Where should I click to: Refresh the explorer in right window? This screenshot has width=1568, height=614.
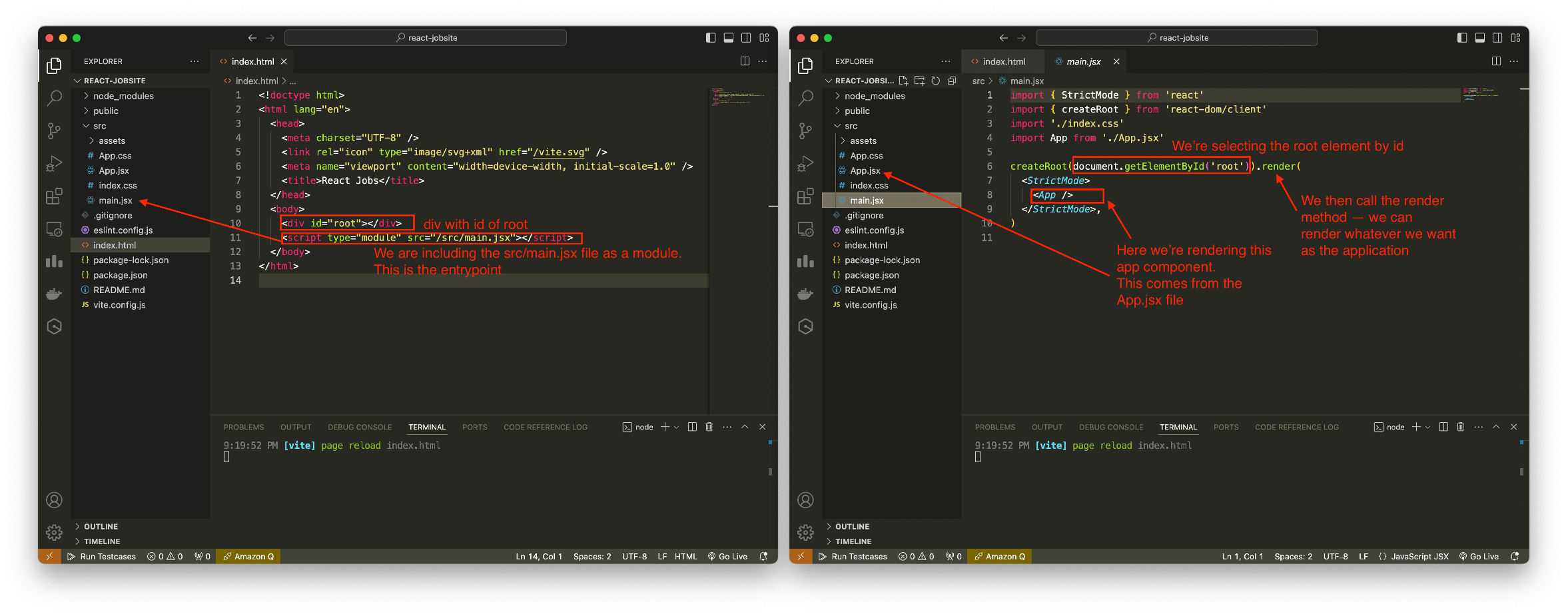(x=935, y=81)
